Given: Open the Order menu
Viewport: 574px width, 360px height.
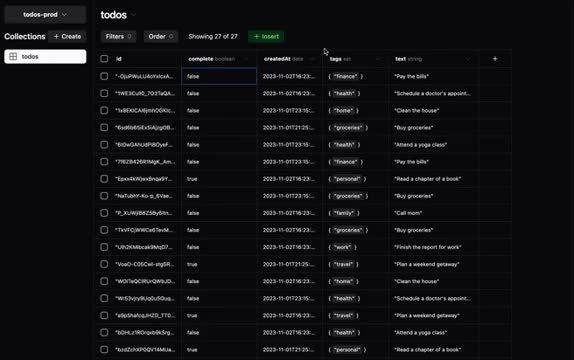Looking at the screenshot, I should pyautogui.click(x=161, y=36).
